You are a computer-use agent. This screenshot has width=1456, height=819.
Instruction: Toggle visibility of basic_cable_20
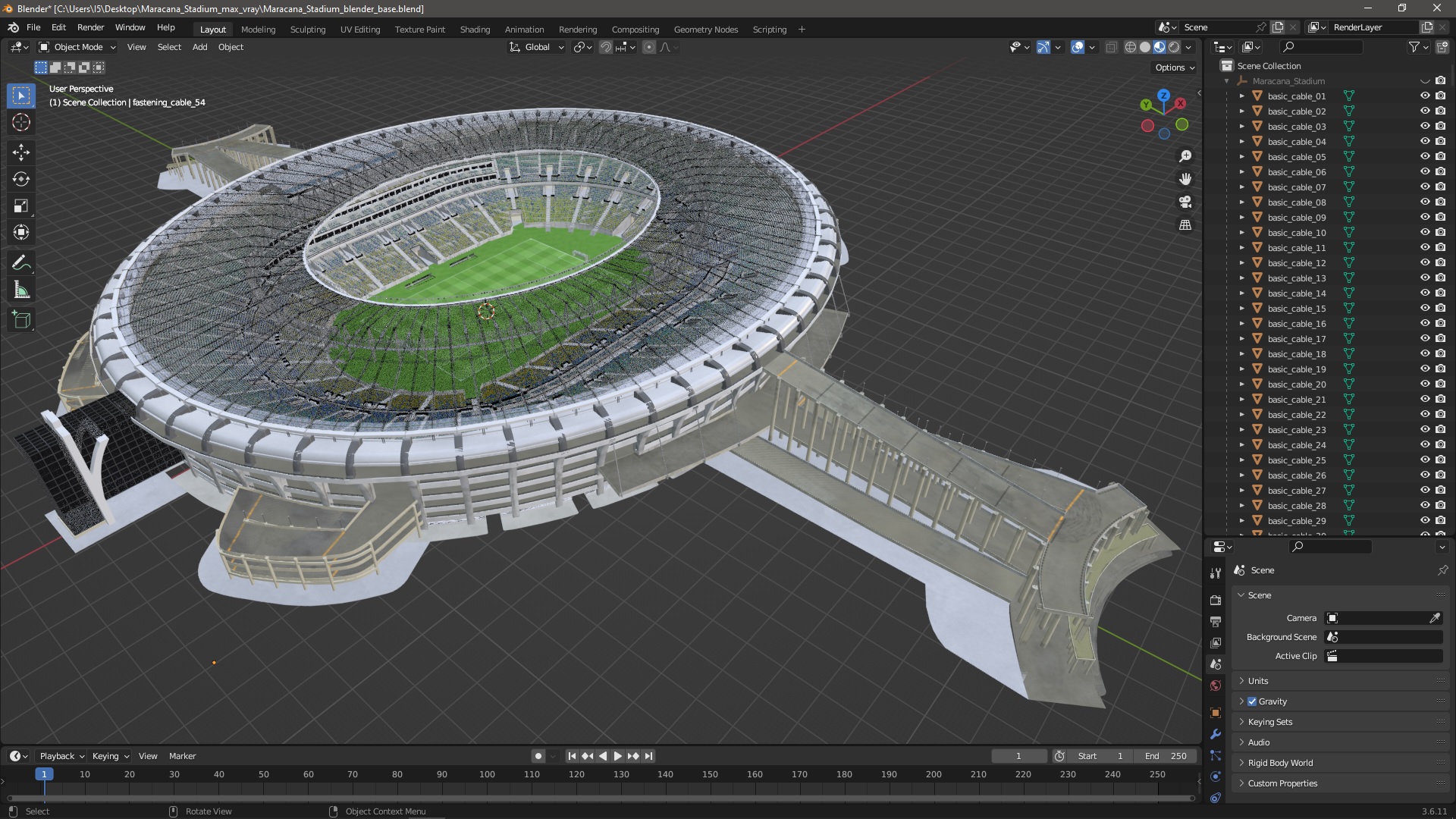(x=1425, y=384)
